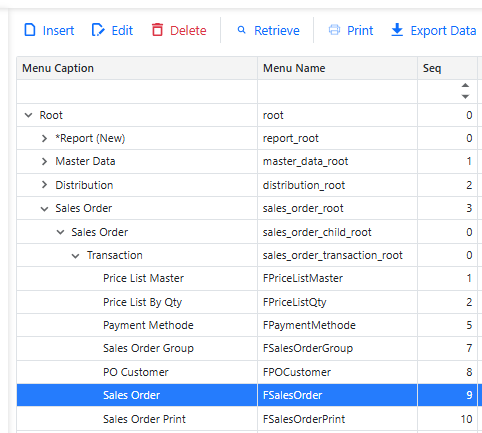
Task: Select the highlighted FSalesOrder Sales Order row
Action: click(x=247, y=395)
